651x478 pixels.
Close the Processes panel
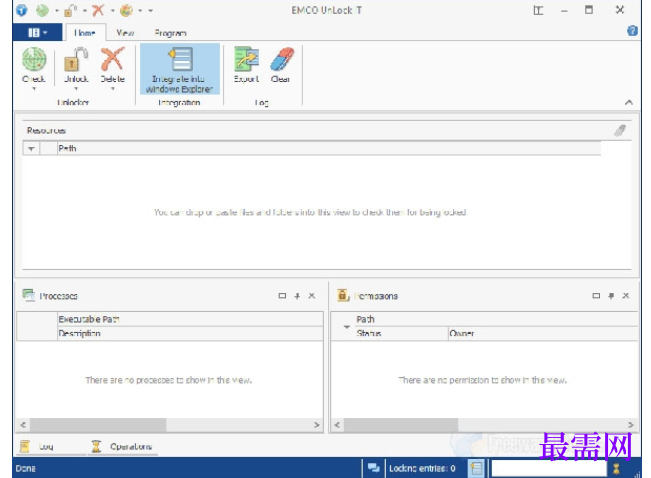pyautogui.click(x=312, y=296)
